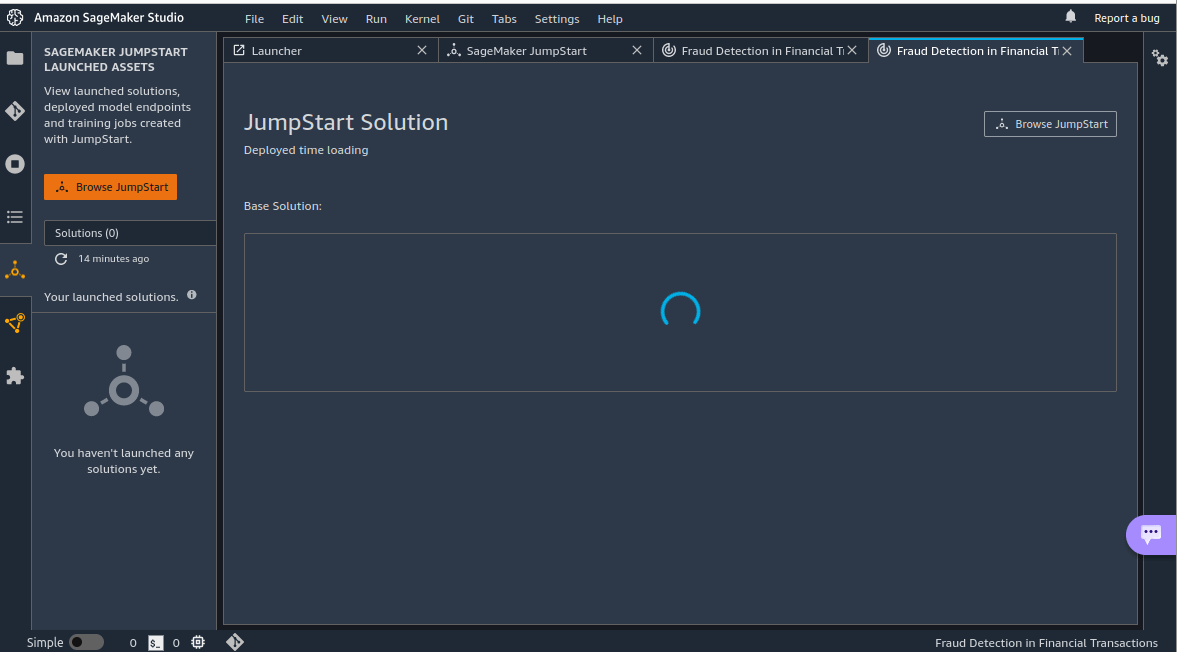Click the kernel chip status bar icon
Screen dimensions: 1177x652
pyautogui.click(x=198, y=642)
